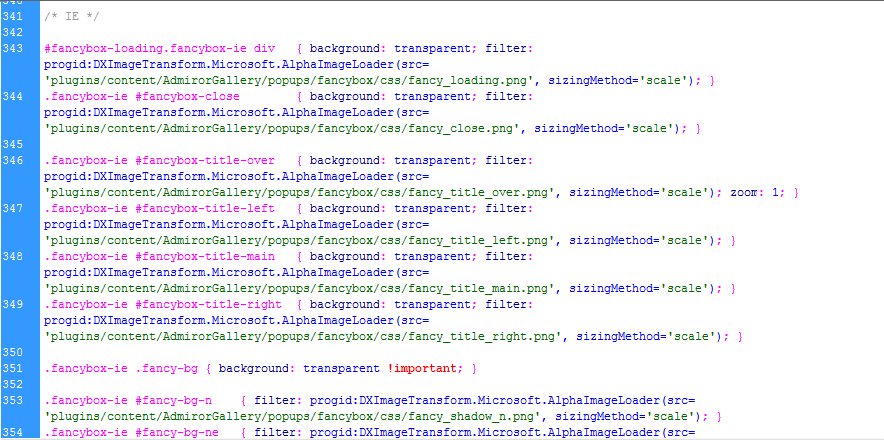
Task: Click line number 341 in the gutter
Action: coord(12,16)
